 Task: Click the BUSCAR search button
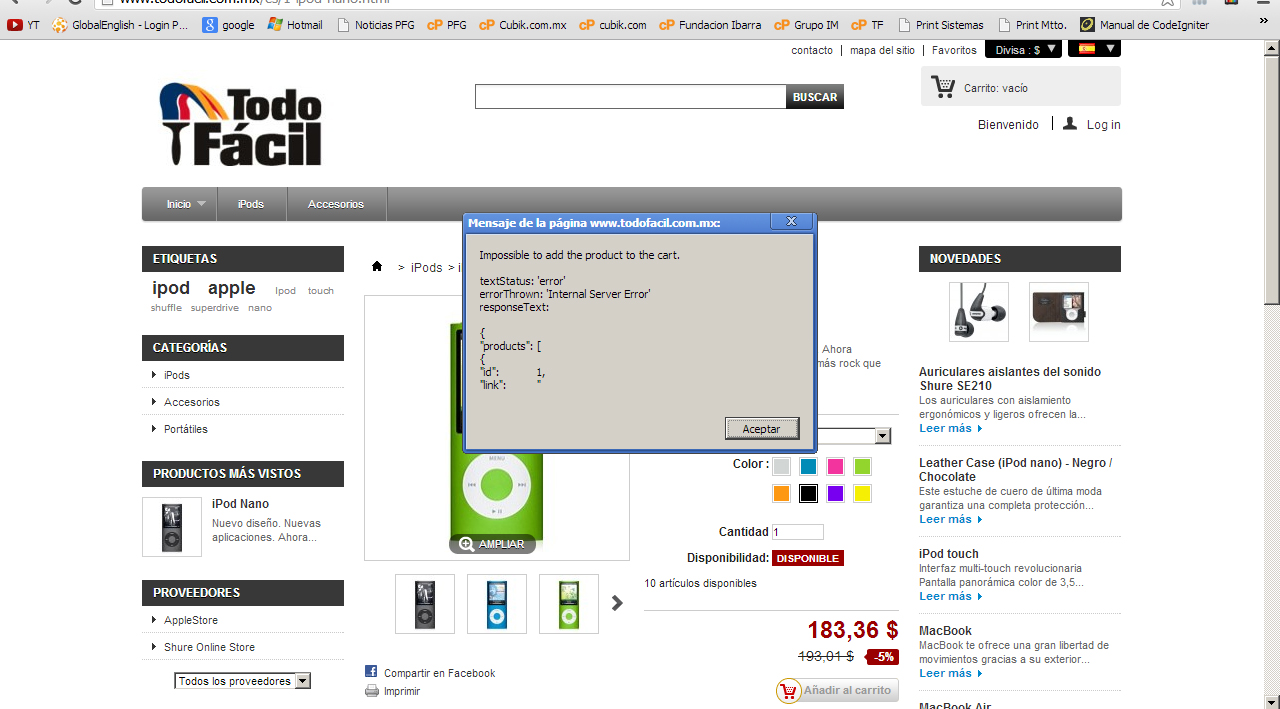(815, 97)
